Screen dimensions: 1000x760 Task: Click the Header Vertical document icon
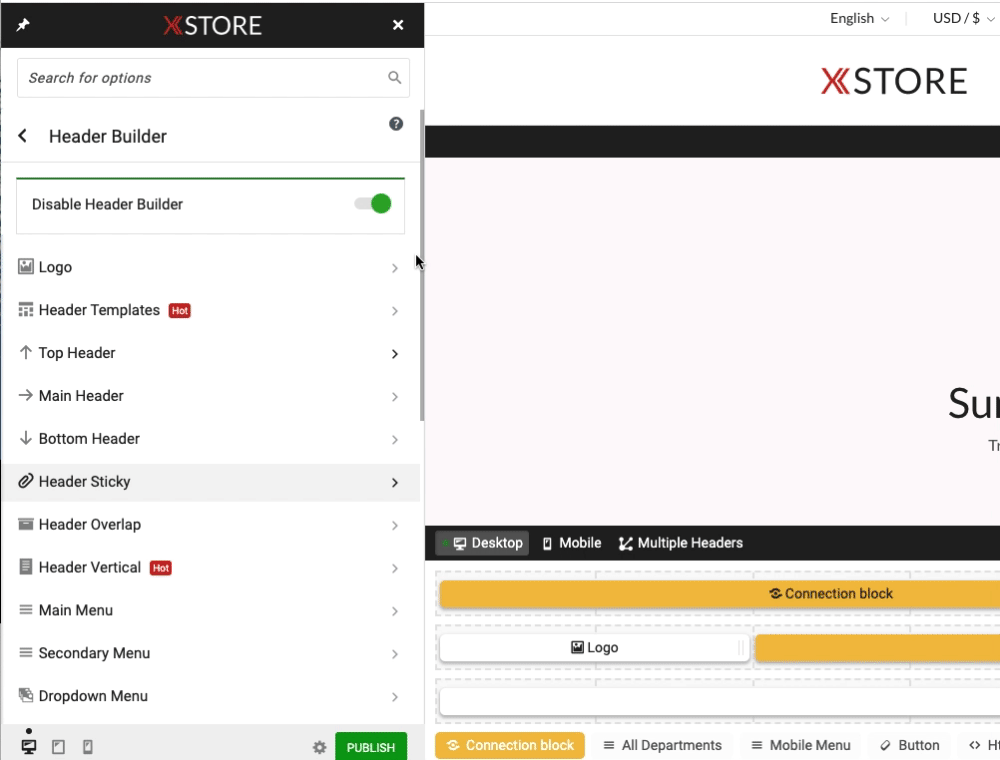click(26, 567)
